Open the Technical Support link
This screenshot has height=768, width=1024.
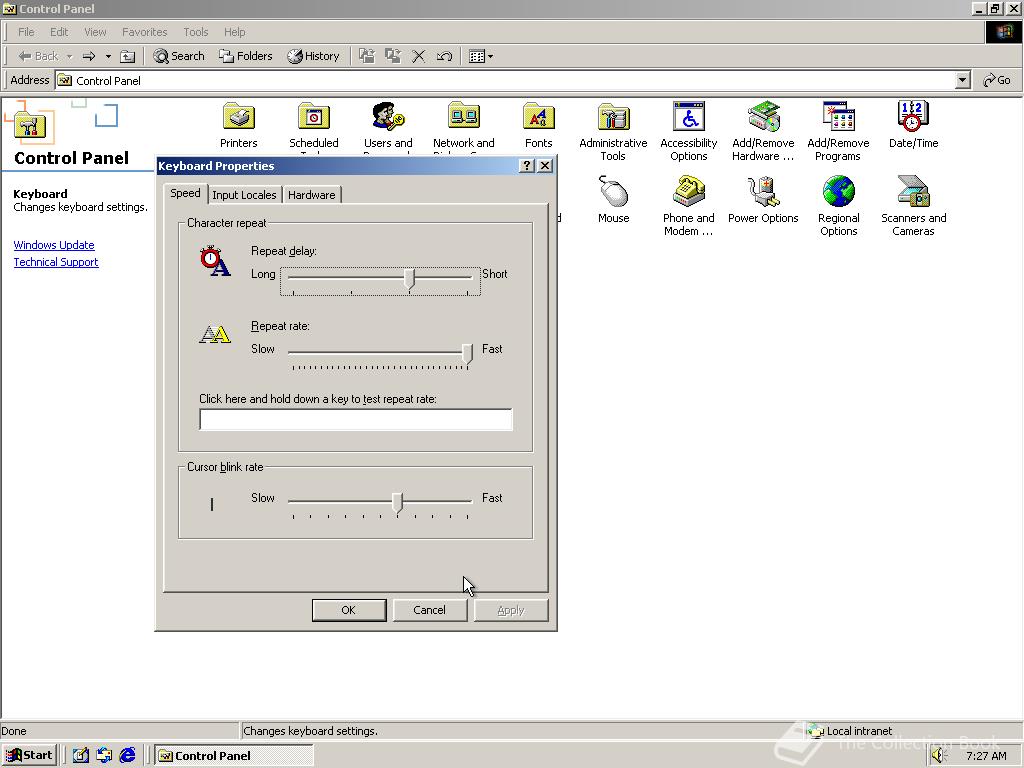click(56, 262)
